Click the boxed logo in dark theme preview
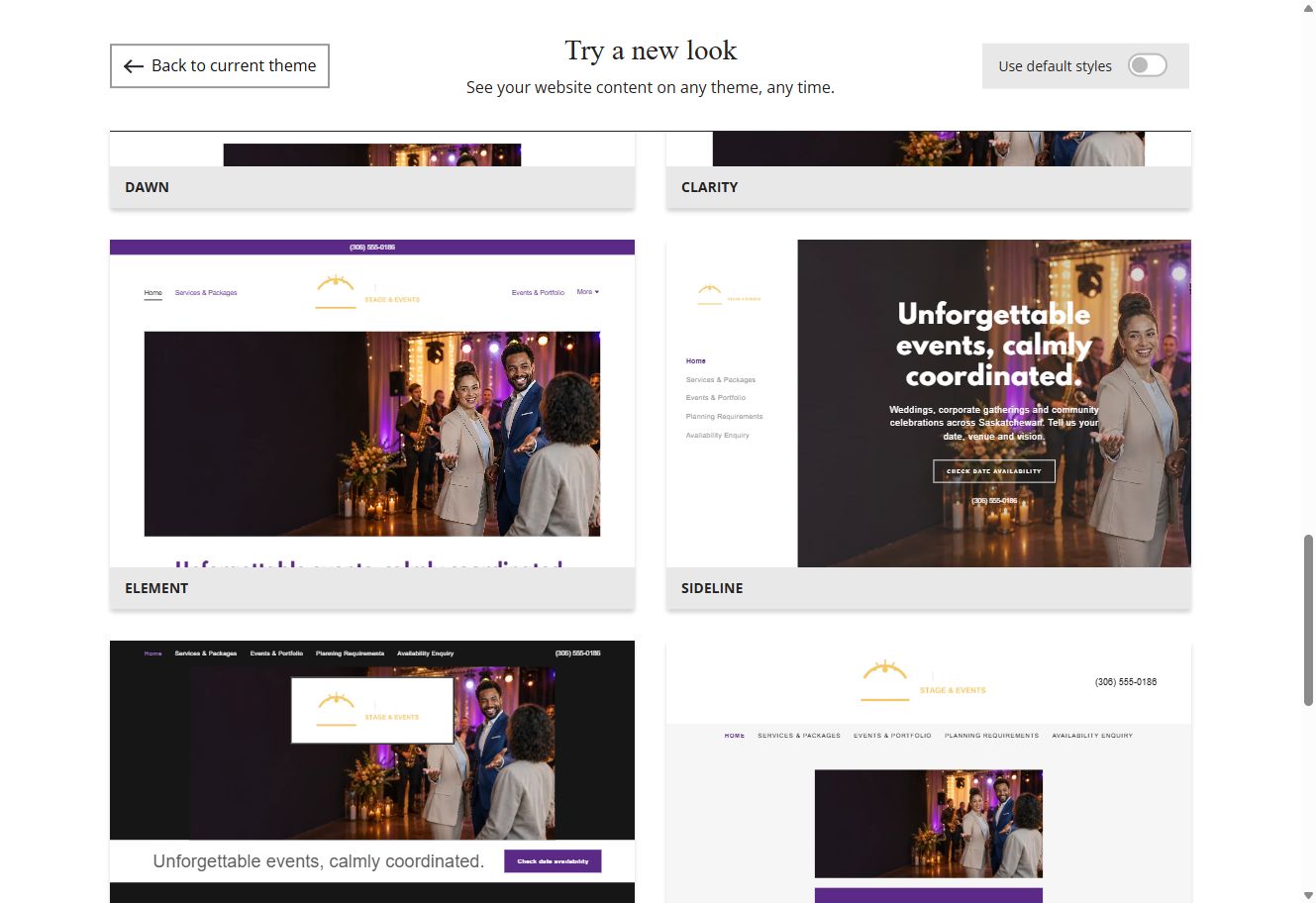This screenshot has height=903, width=1316. (372, 711)
